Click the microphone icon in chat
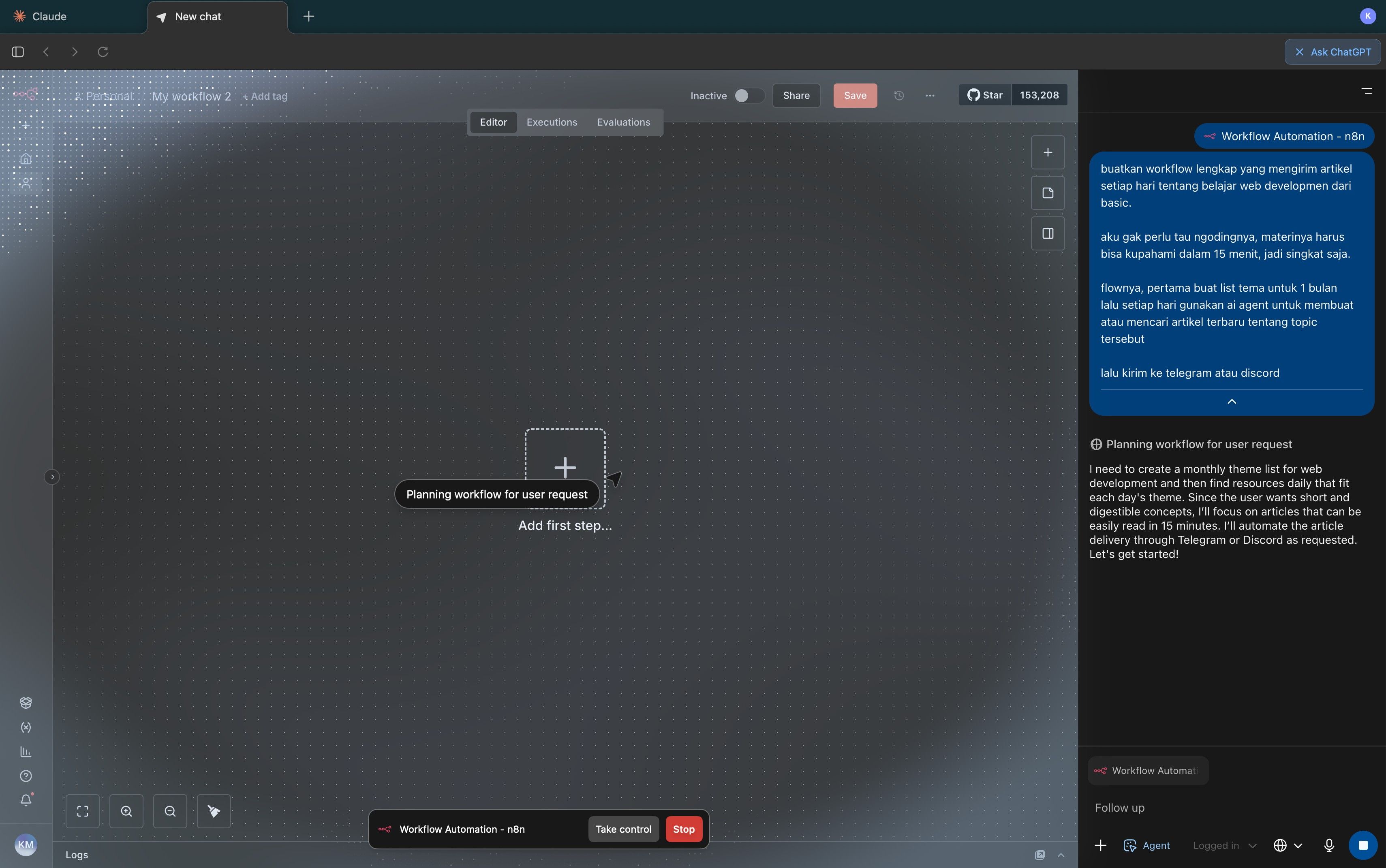 pyautogui.click(x=1328, y=845)
